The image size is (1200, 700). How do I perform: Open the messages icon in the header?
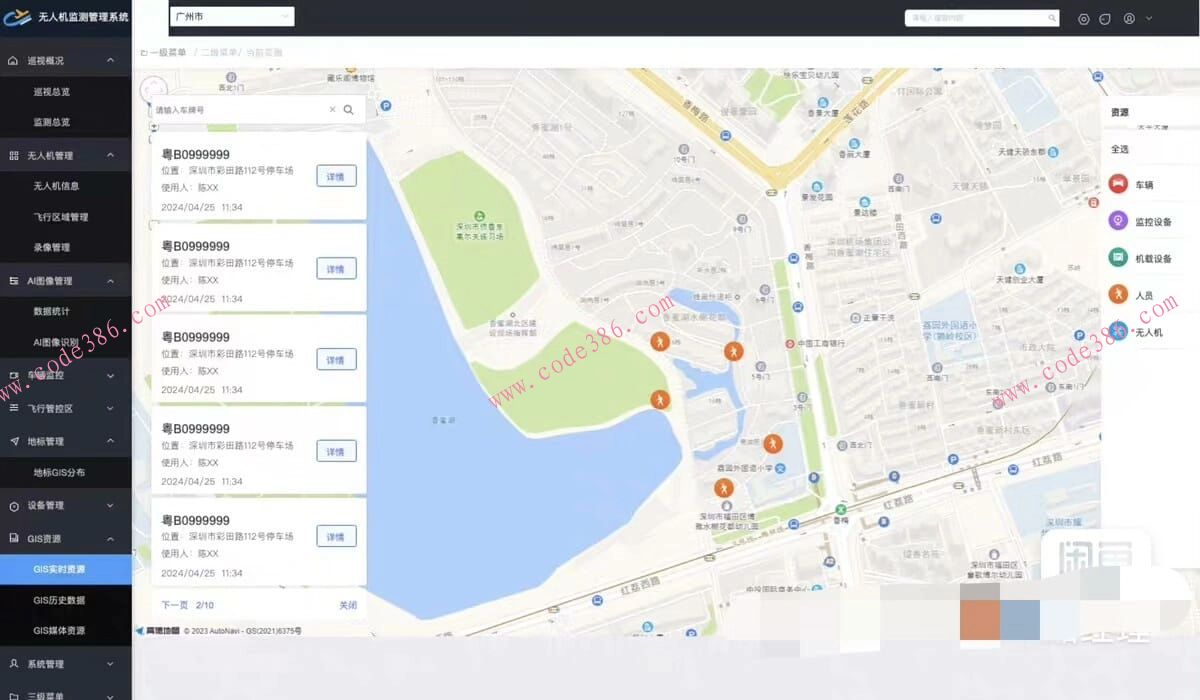tap(1105, 18)
